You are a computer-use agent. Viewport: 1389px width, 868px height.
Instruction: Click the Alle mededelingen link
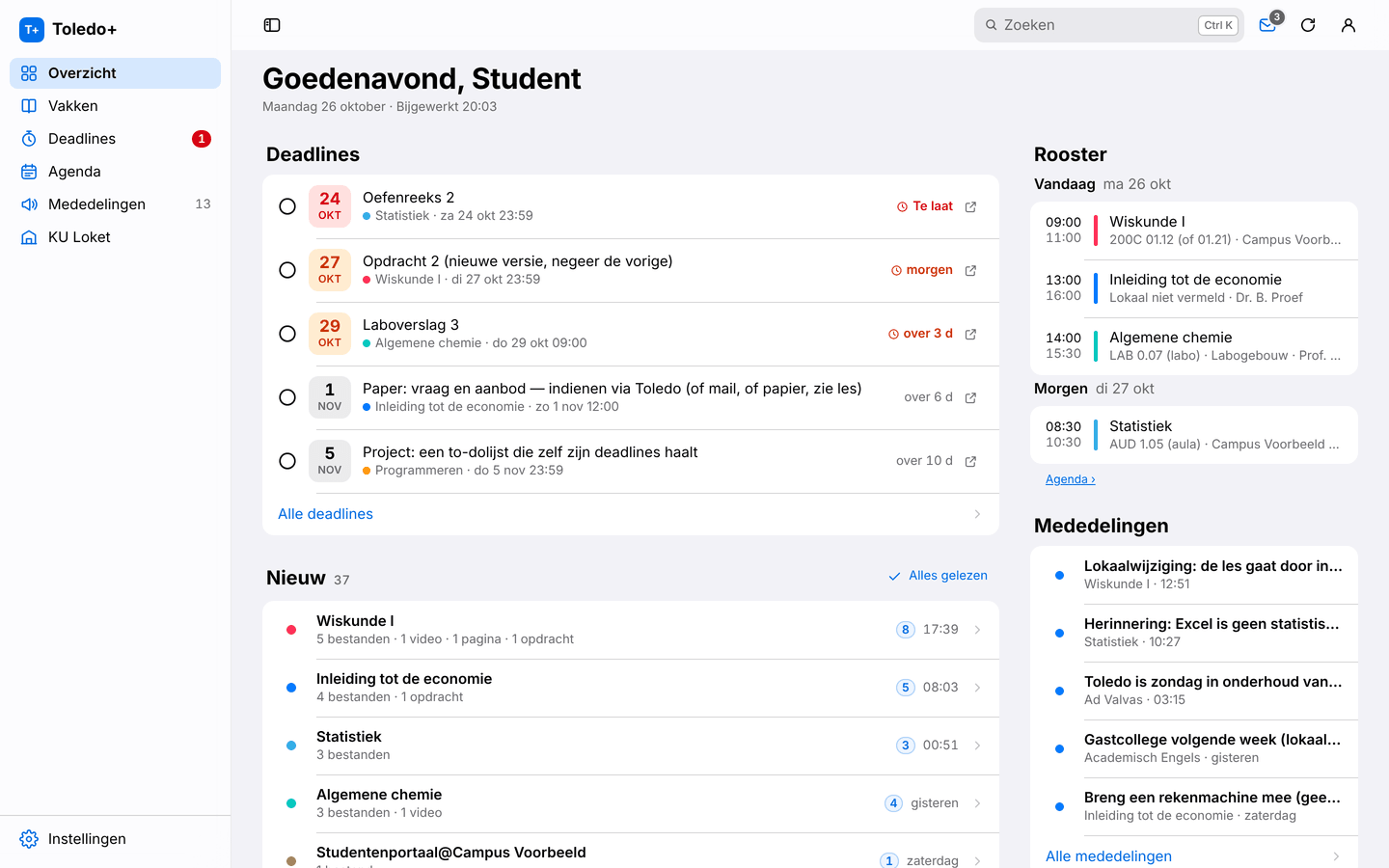tap(1108, 856)
